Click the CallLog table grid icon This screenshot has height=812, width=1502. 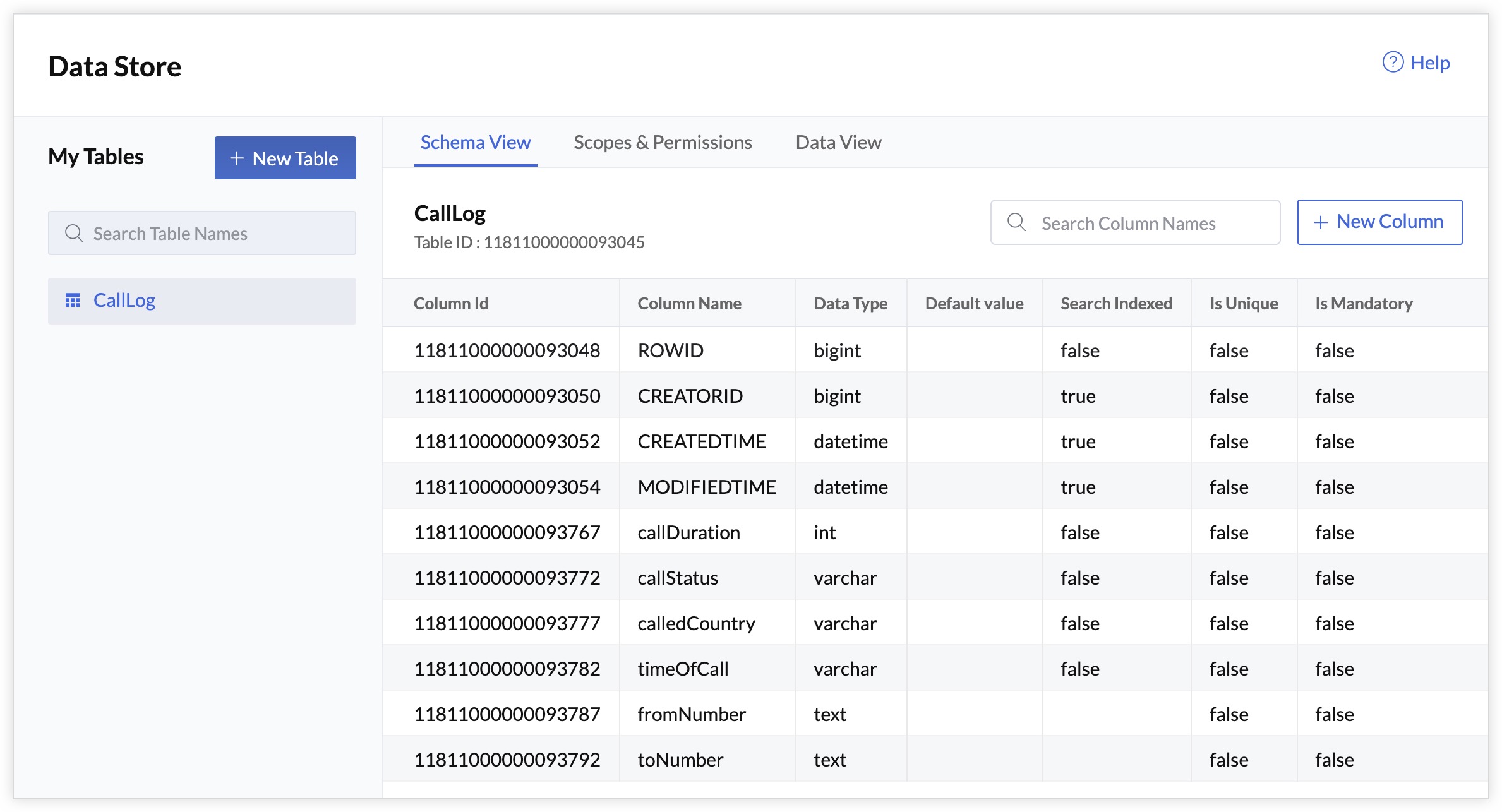point(73,301)
